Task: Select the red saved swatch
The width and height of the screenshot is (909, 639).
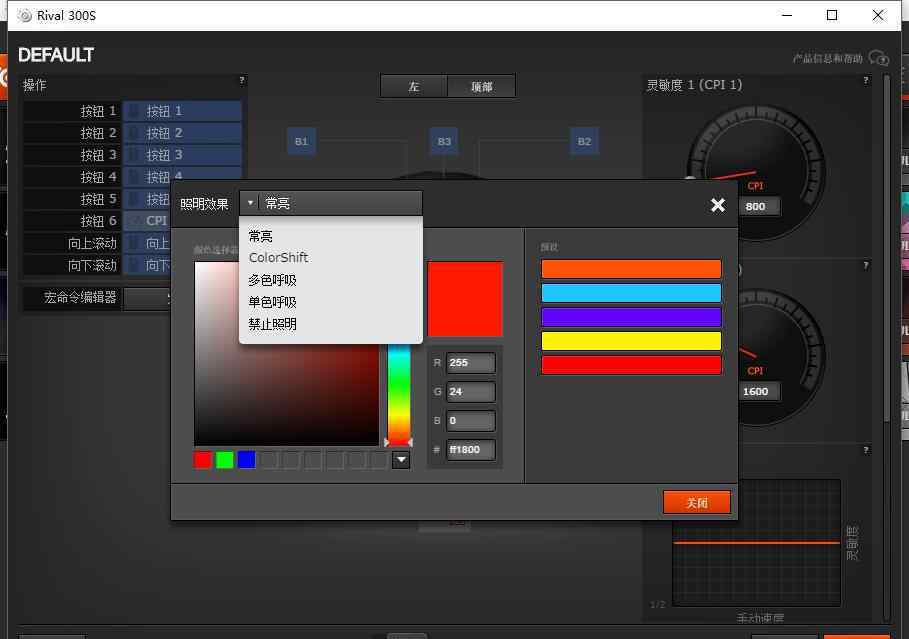Action: tap(202, 460)
